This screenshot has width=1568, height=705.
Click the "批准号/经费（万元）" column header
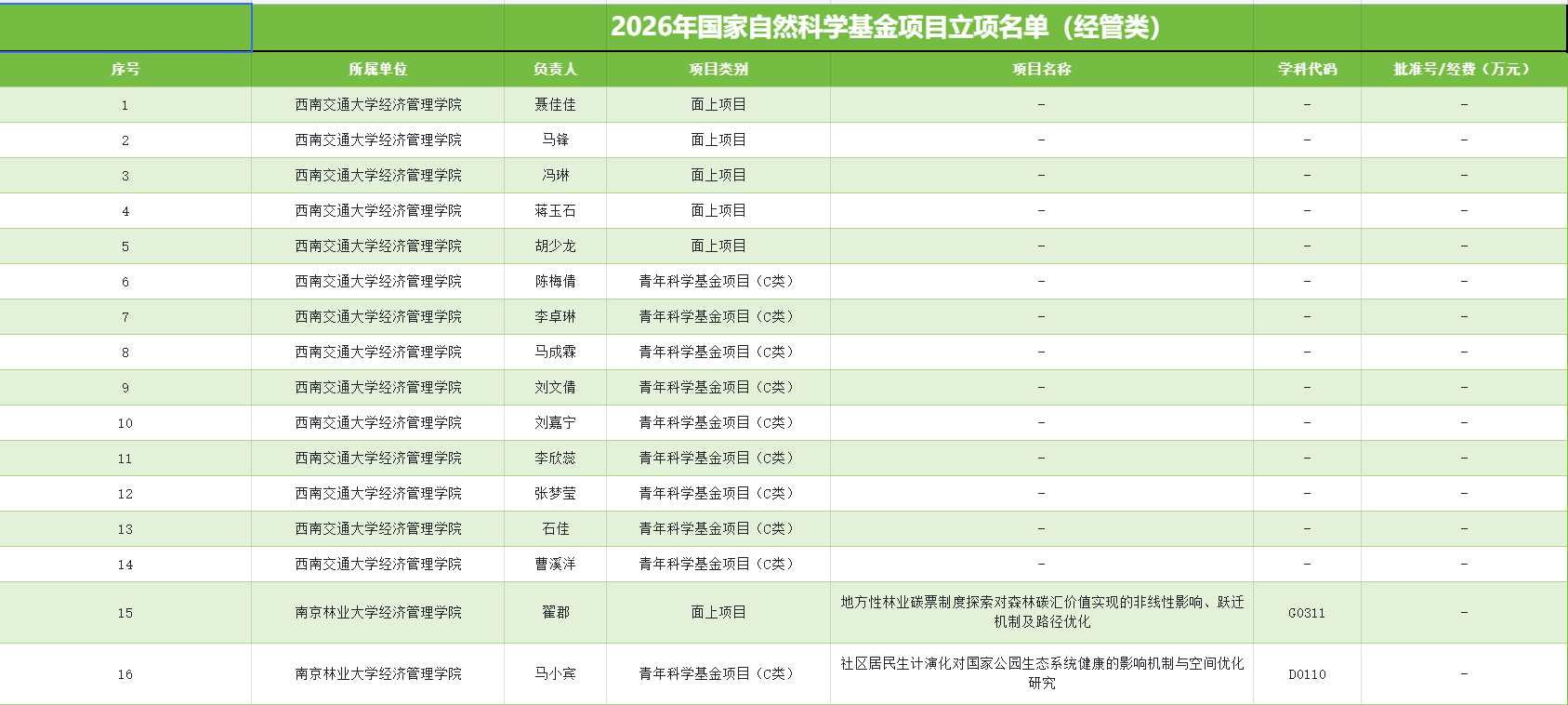(1463, 69)
